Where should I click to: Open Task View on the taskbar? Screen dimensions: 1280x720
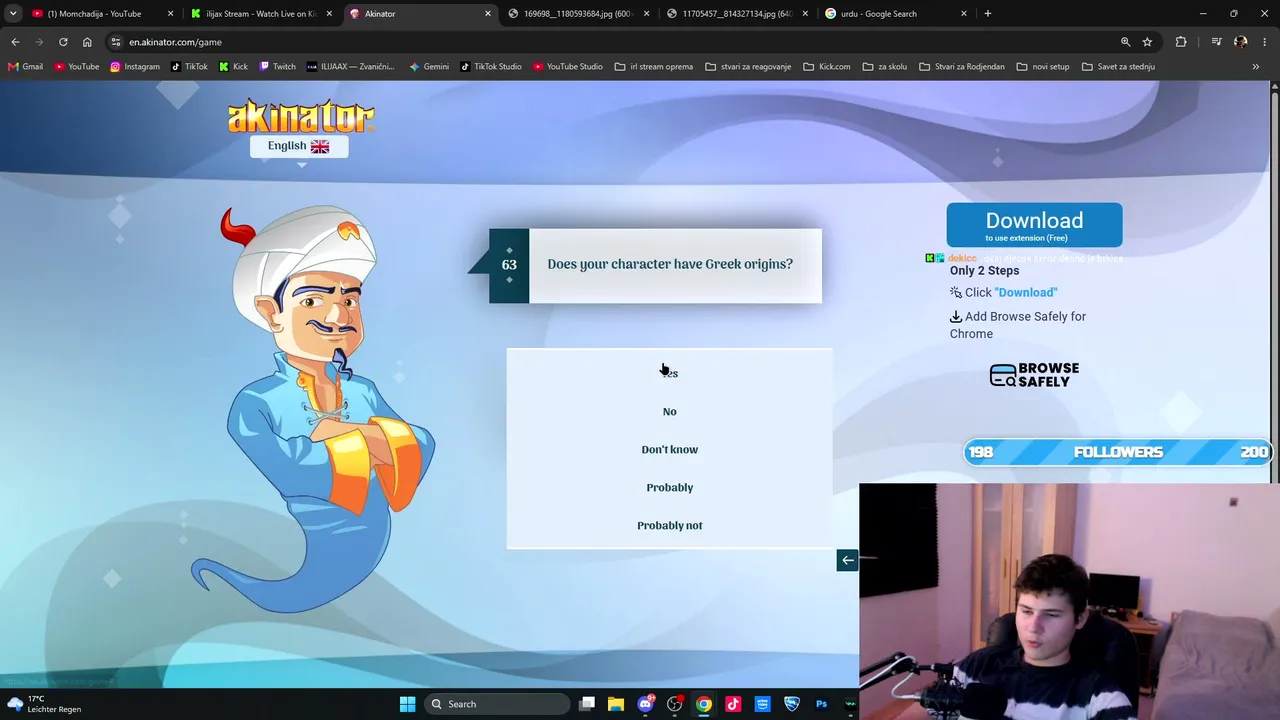tap(587, 704)
